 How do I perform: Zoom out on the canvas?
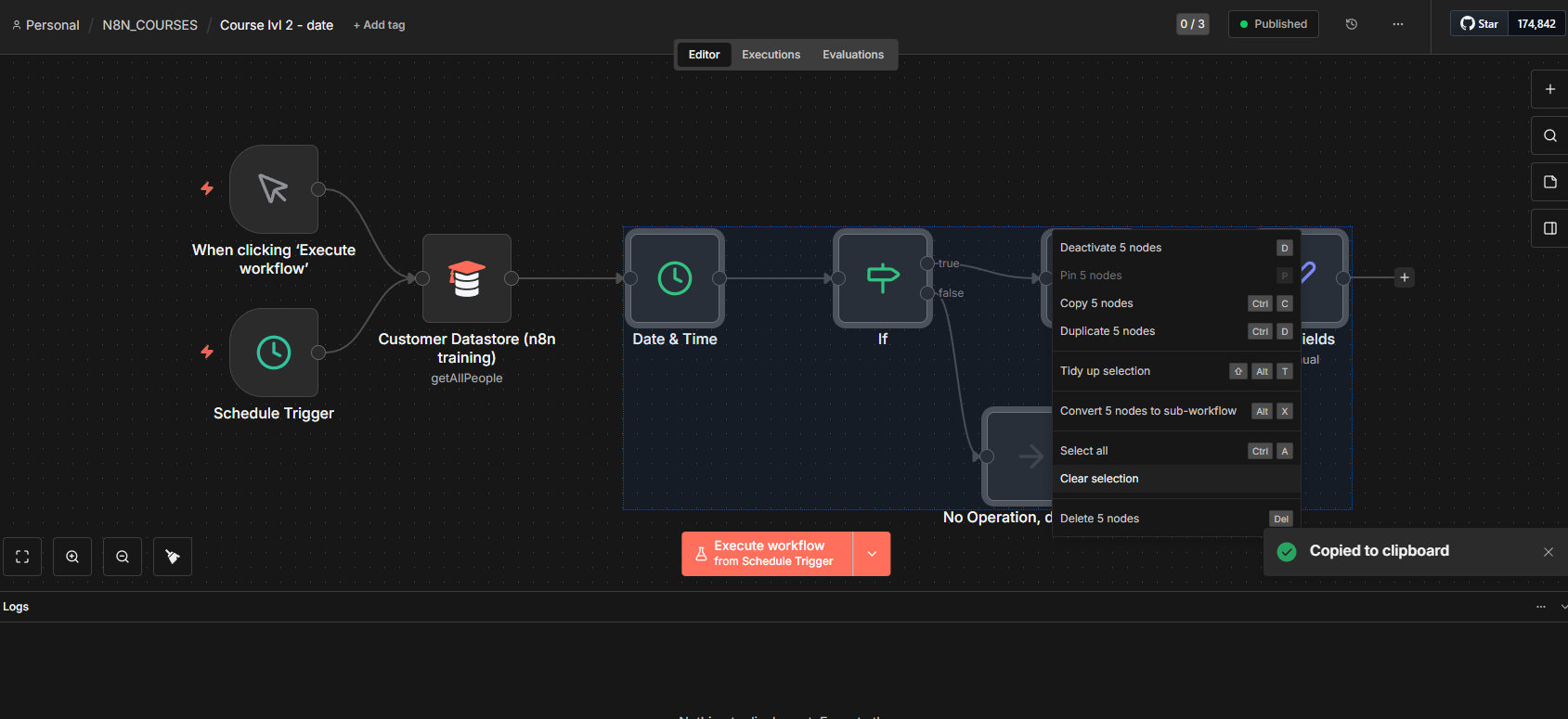tap(123, 557)
